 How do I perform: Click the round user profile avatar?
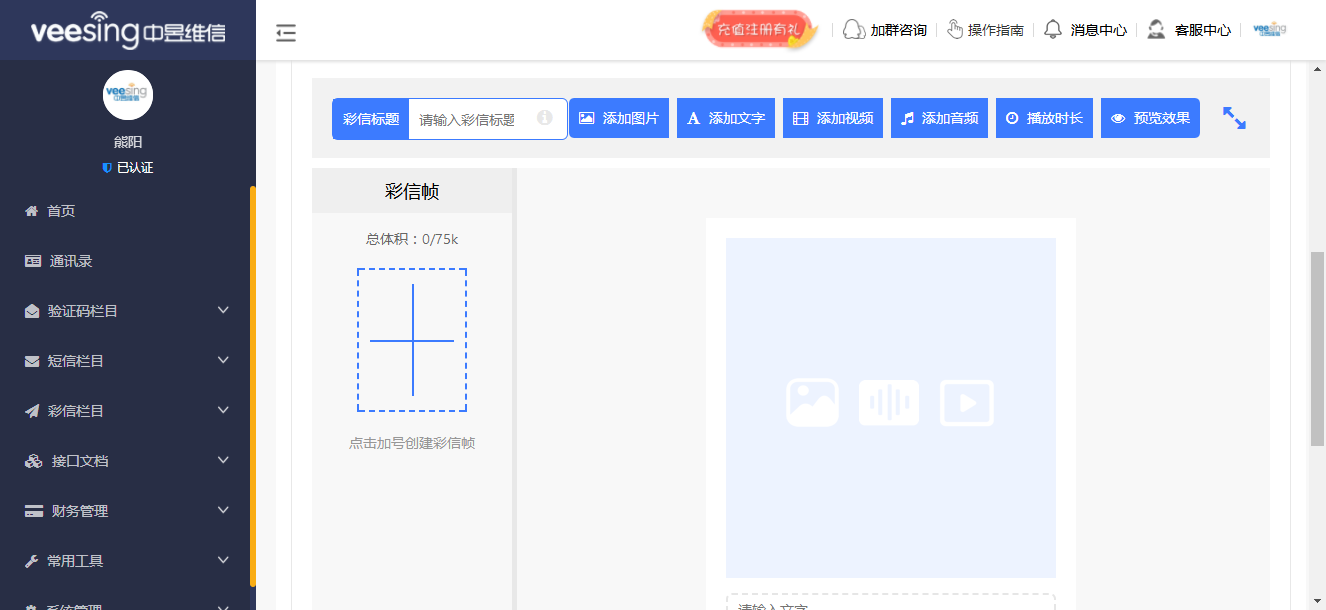click(128, 95)
